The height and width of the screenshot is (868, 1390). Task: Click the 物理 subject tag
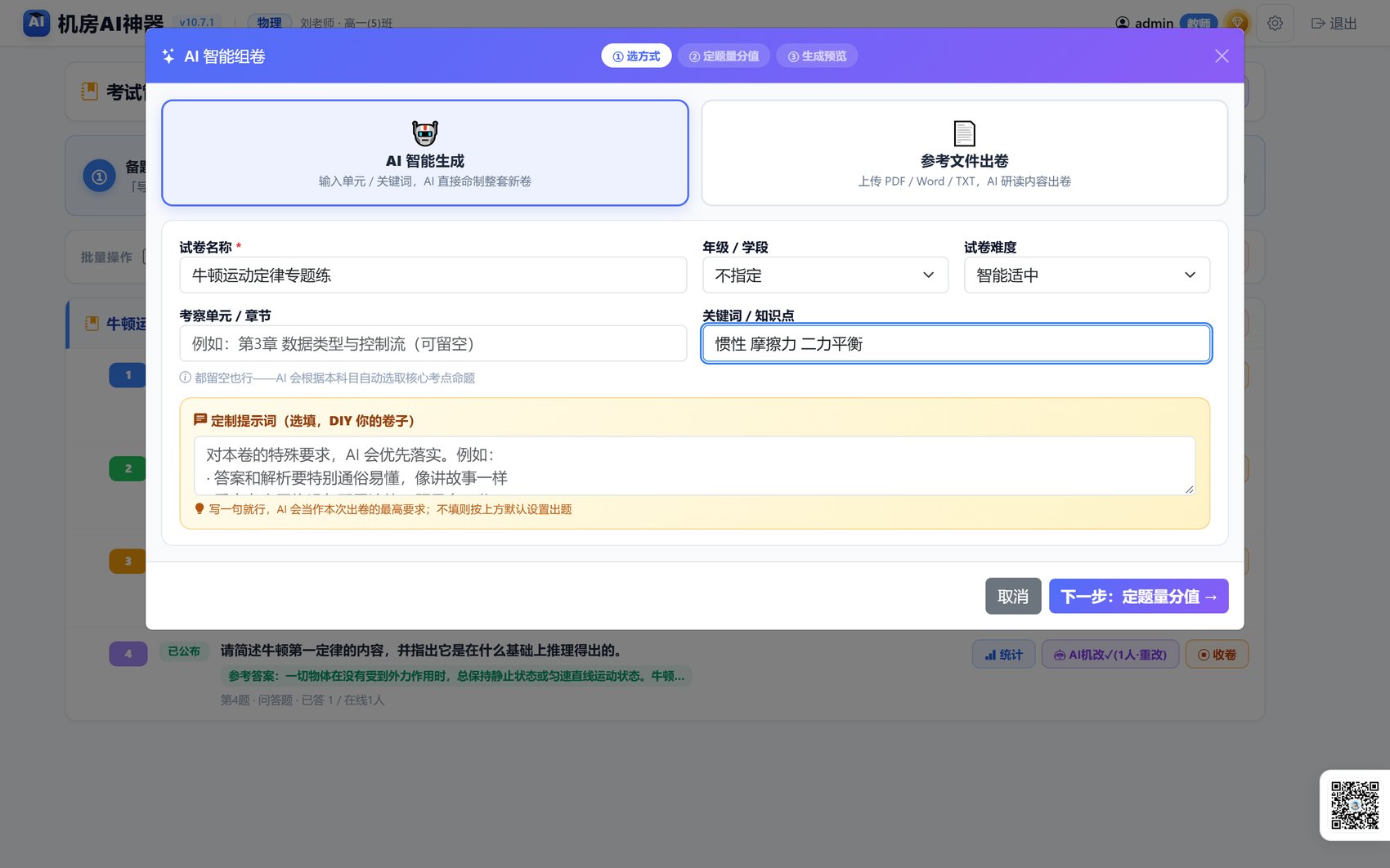(269, 23)
